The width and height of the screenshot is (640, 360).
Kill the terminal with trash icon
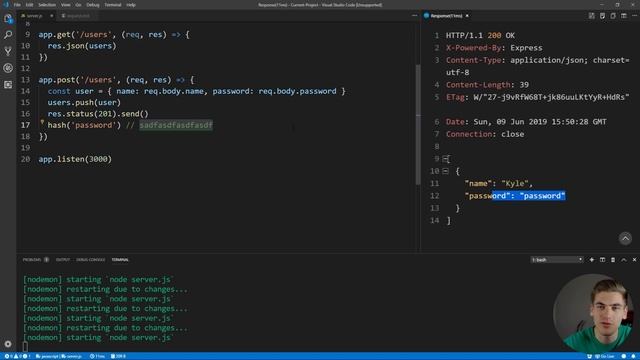tap(613, 260)
